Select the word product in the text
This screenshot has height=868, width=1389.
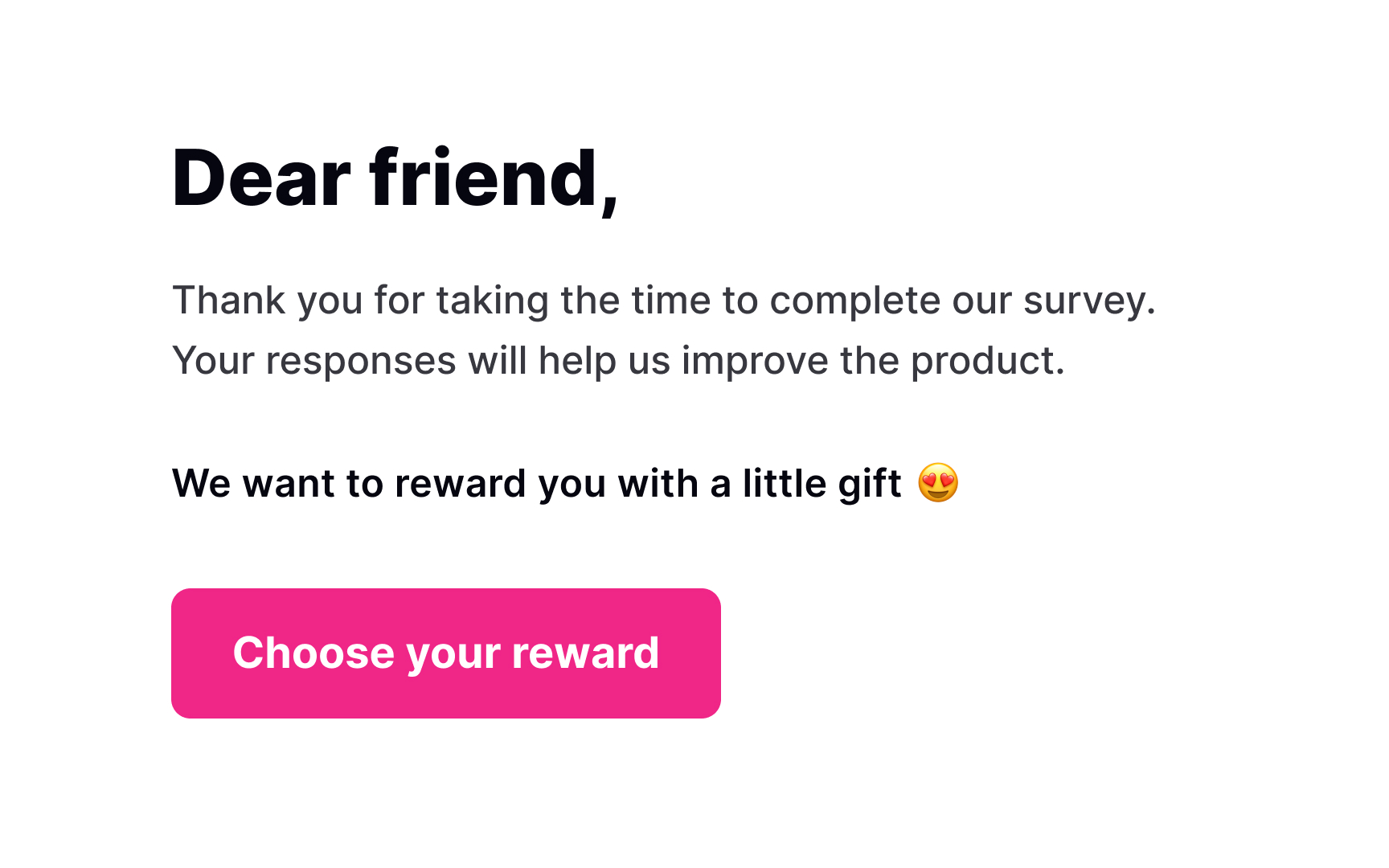[989, 361]
